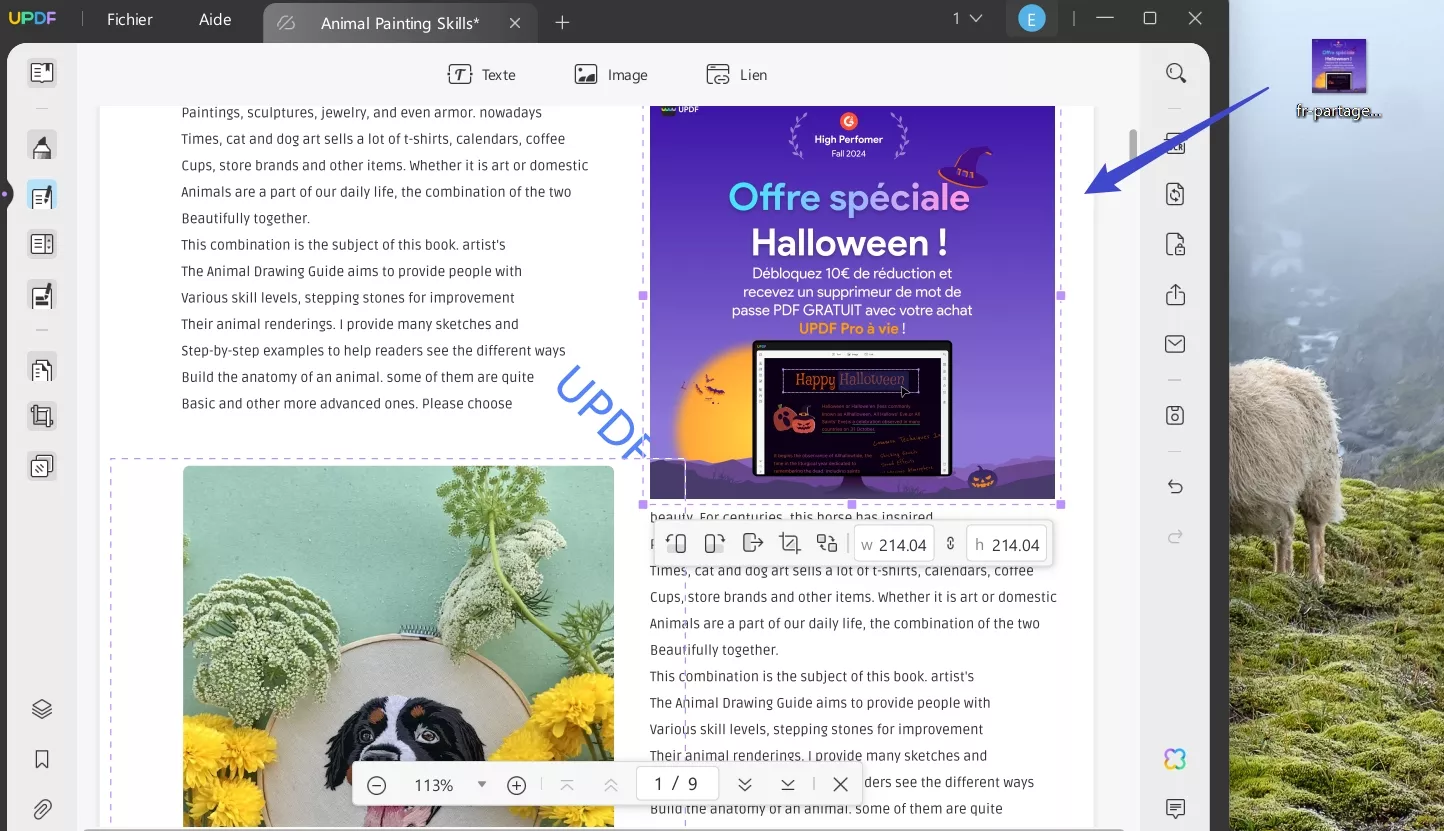Rotate selected image counterclockwise

pyautogui.click(x=676, y=544)
